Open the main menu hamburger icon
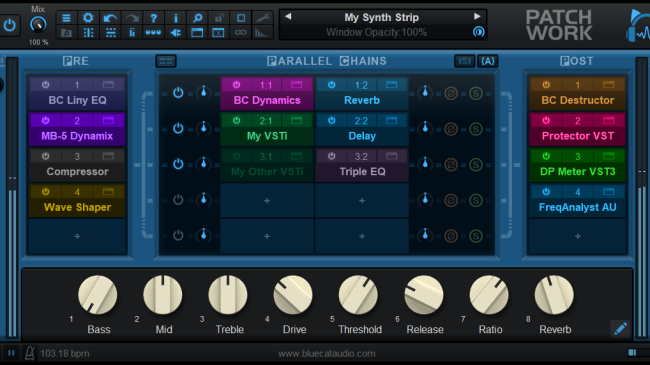Image resolution: width=650 pixels, height=365 pixels. point(66,18)
